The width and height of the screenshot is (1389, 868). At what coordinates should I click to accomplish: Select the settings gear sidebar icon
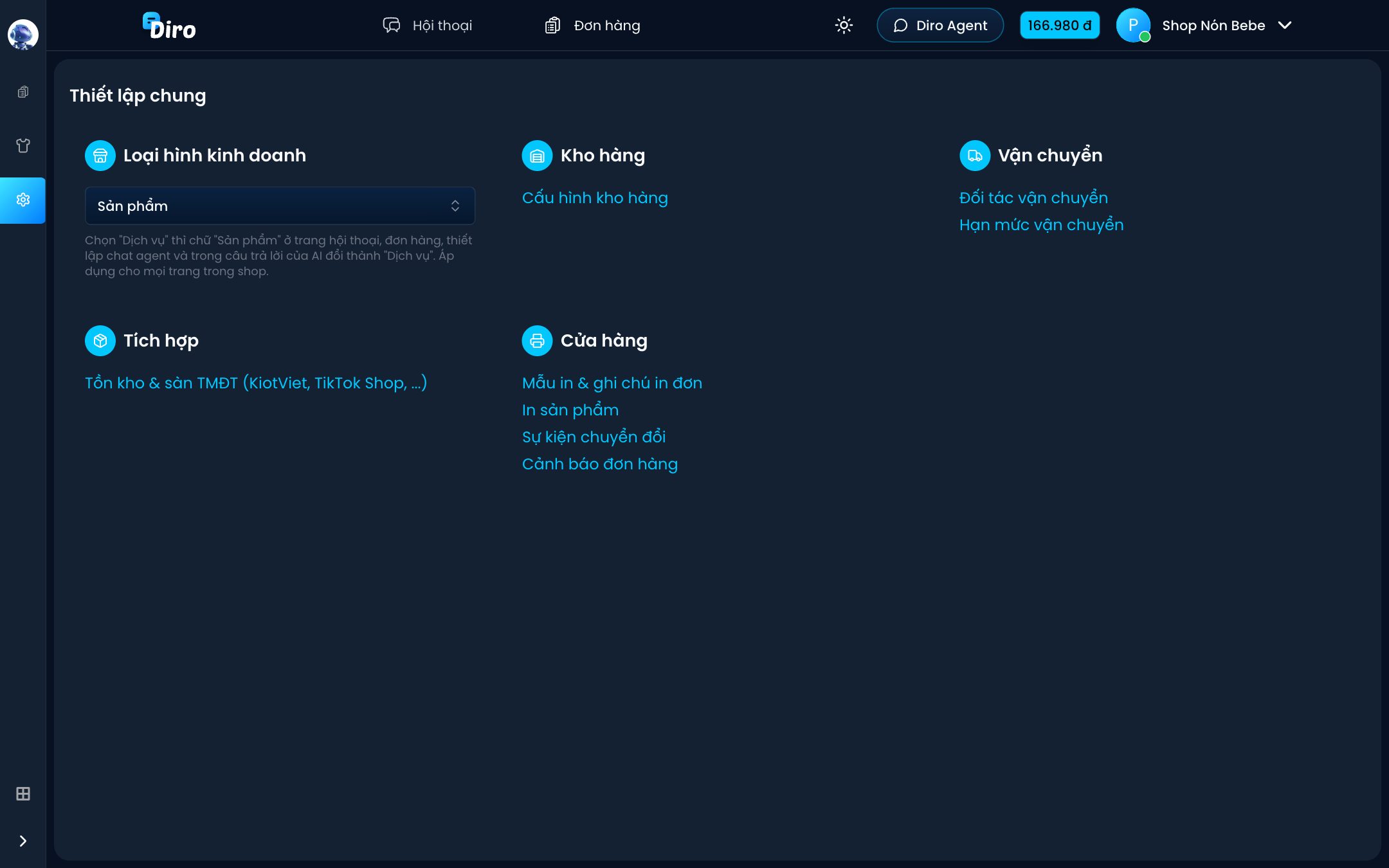pos(23,200)
